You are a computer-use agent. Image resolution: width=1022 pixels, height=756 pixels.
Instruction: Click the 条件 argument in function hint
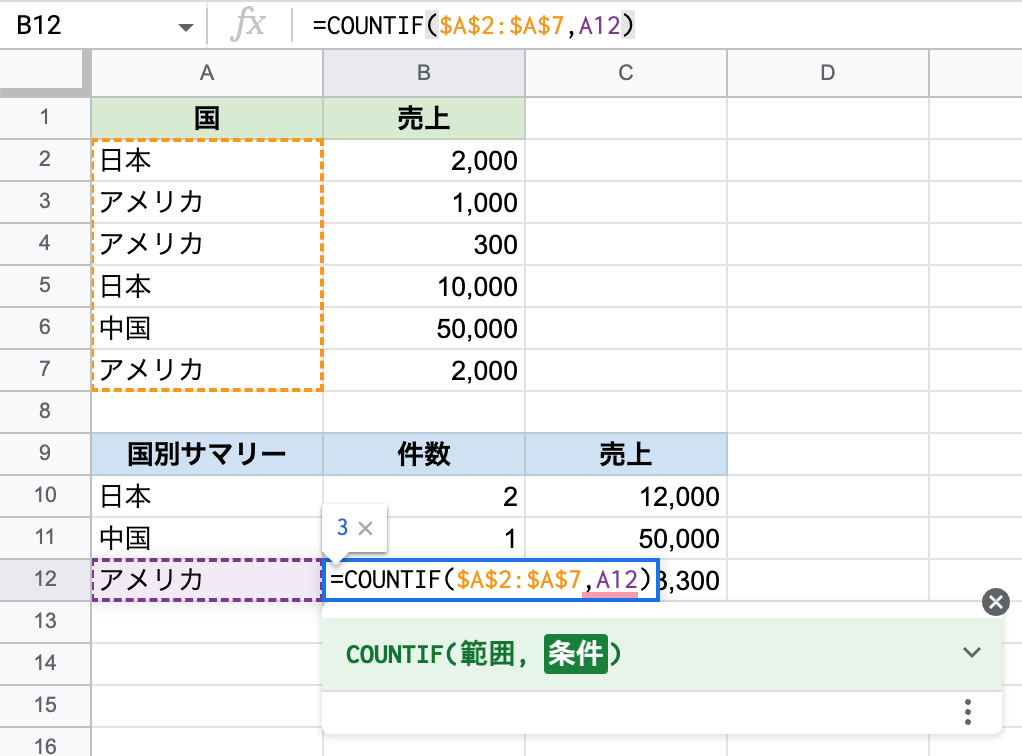[576, 654]
